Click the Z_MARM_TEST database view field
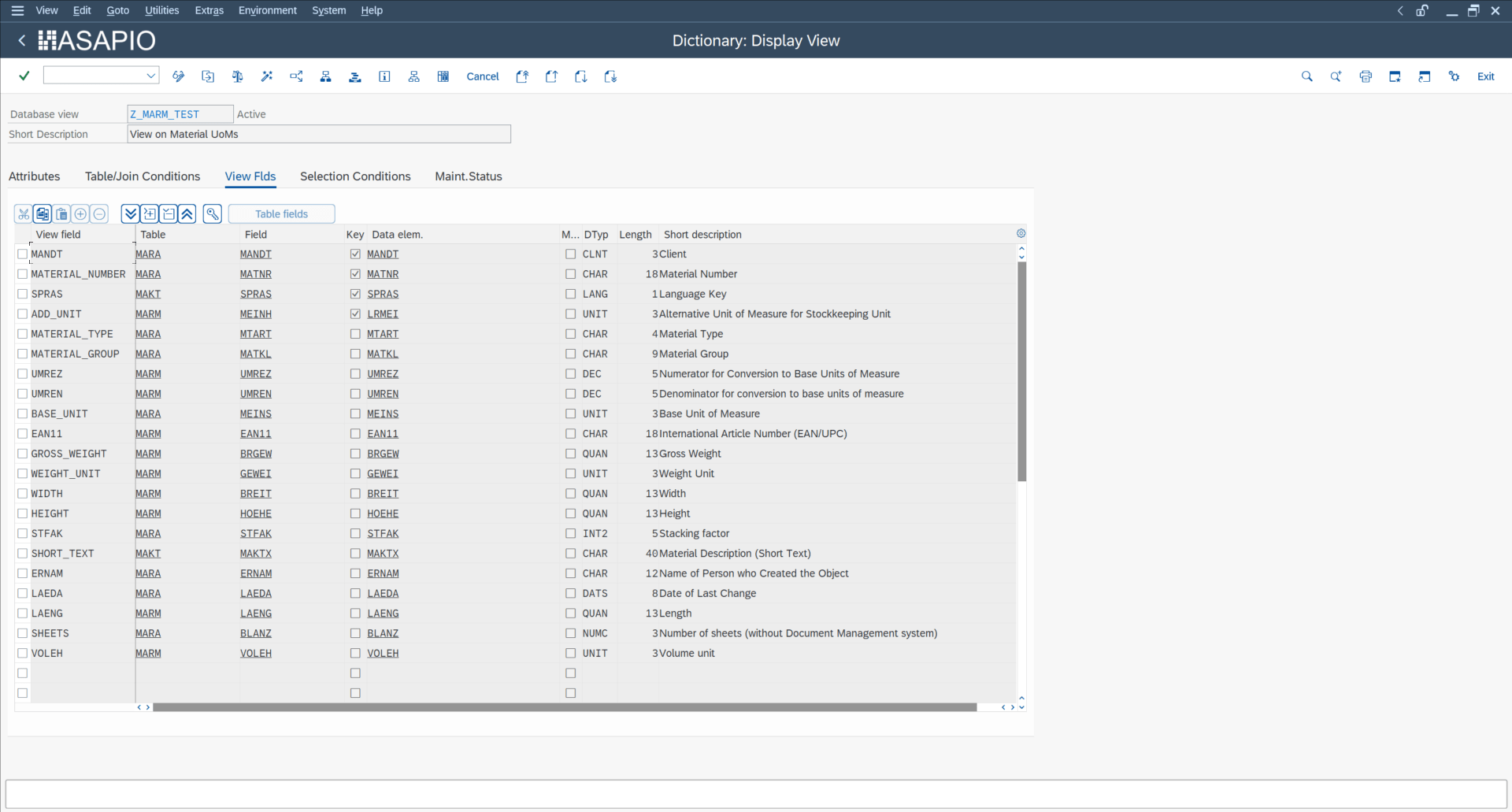Viewport: 1512px width, 812px height. click(x=180, y=114)
